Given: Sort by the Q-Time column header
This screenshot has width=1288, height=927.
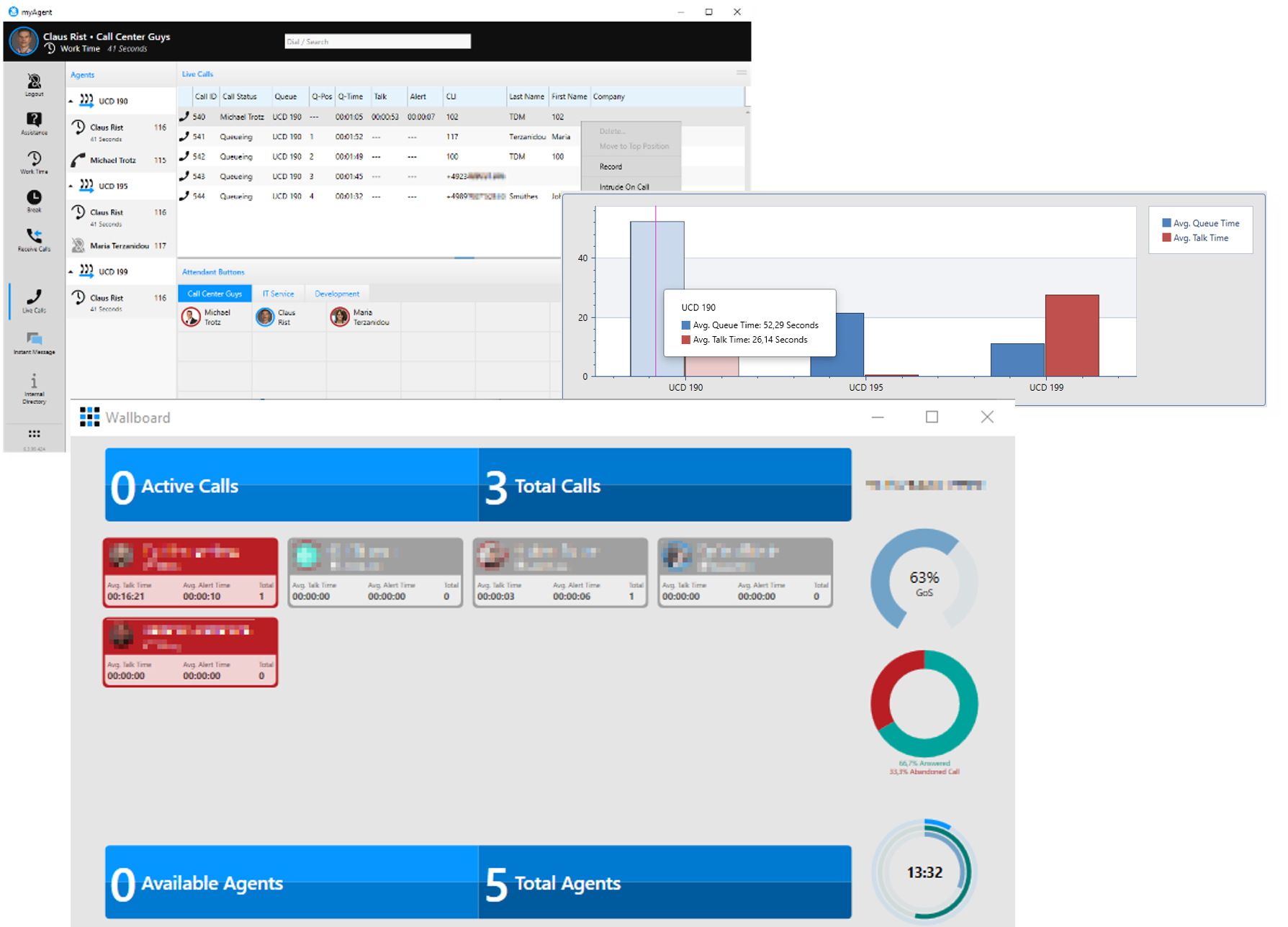Looking at the screenshot, I should point(352,96).
